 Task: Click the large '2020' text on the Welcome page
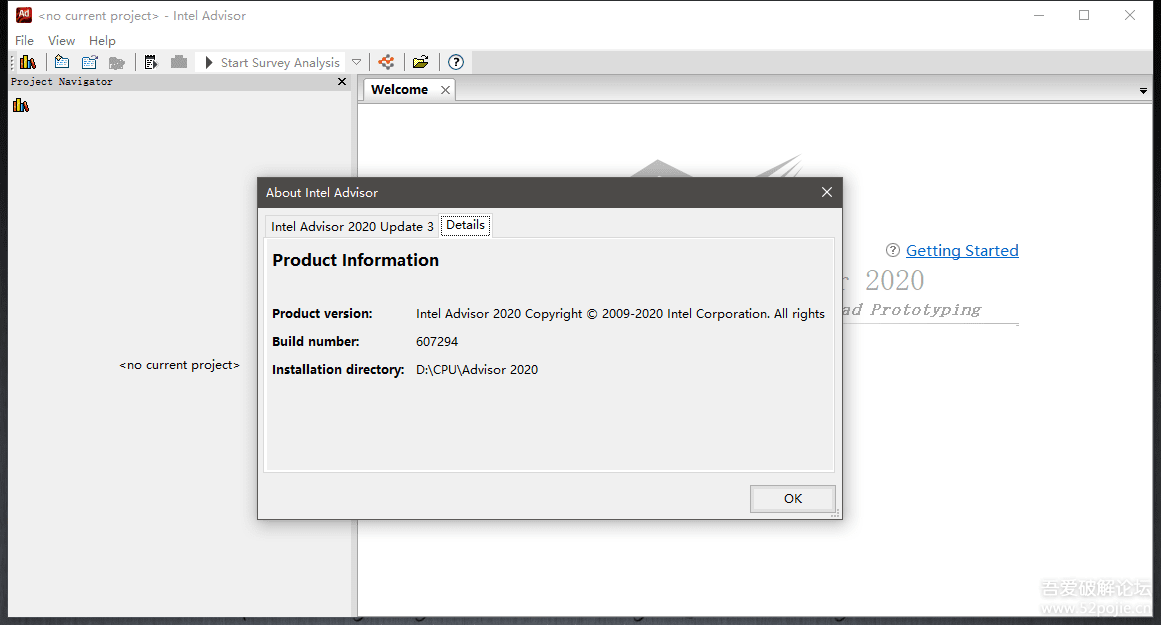coord(894,281)
